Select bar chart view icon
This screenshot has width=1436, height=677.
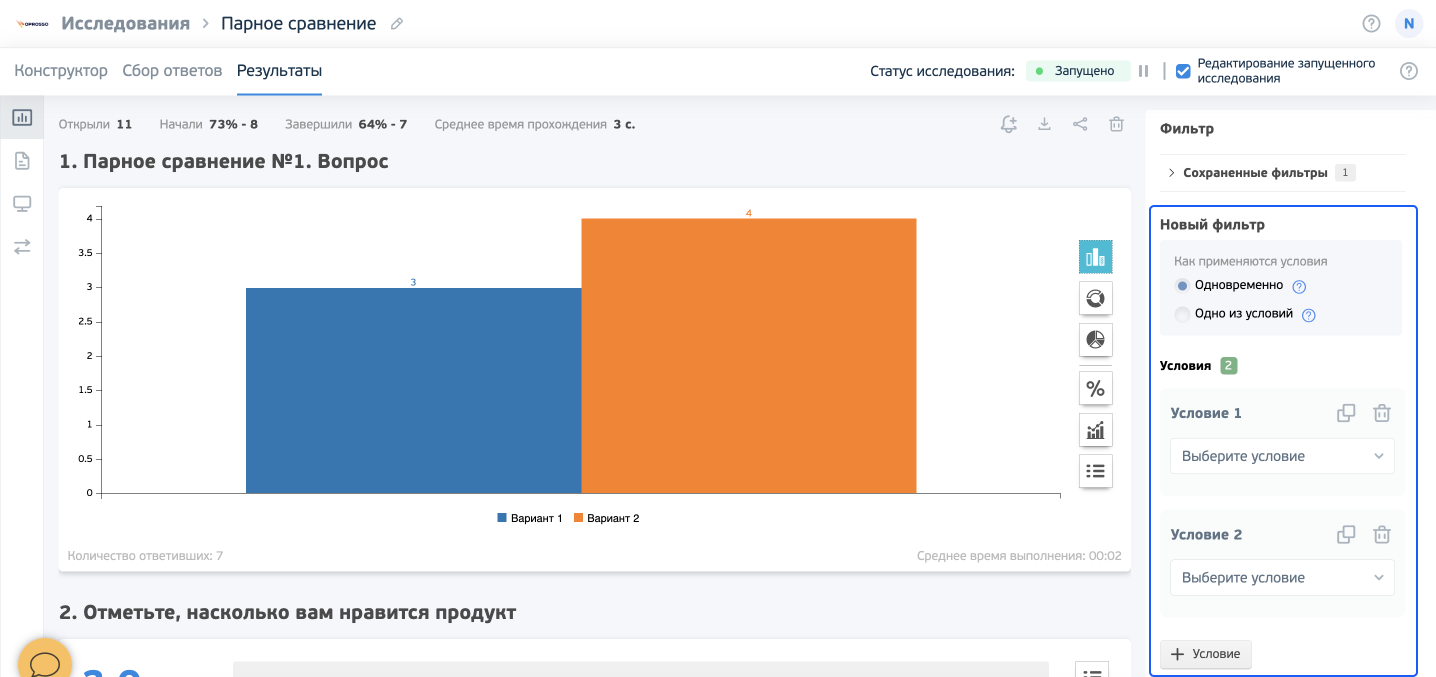point(1096,257)
